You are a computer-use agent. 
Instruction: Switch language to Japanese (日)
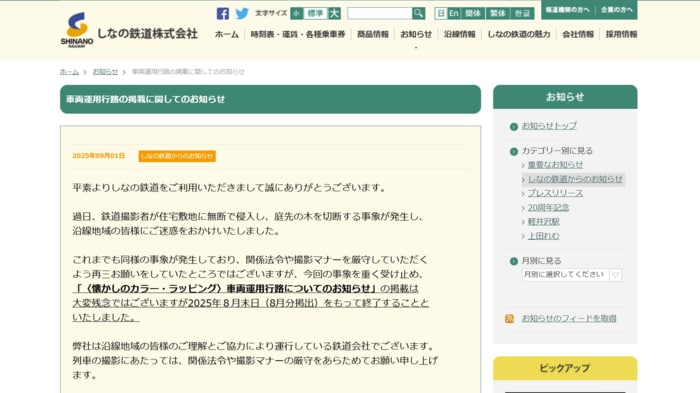point(441,13)
